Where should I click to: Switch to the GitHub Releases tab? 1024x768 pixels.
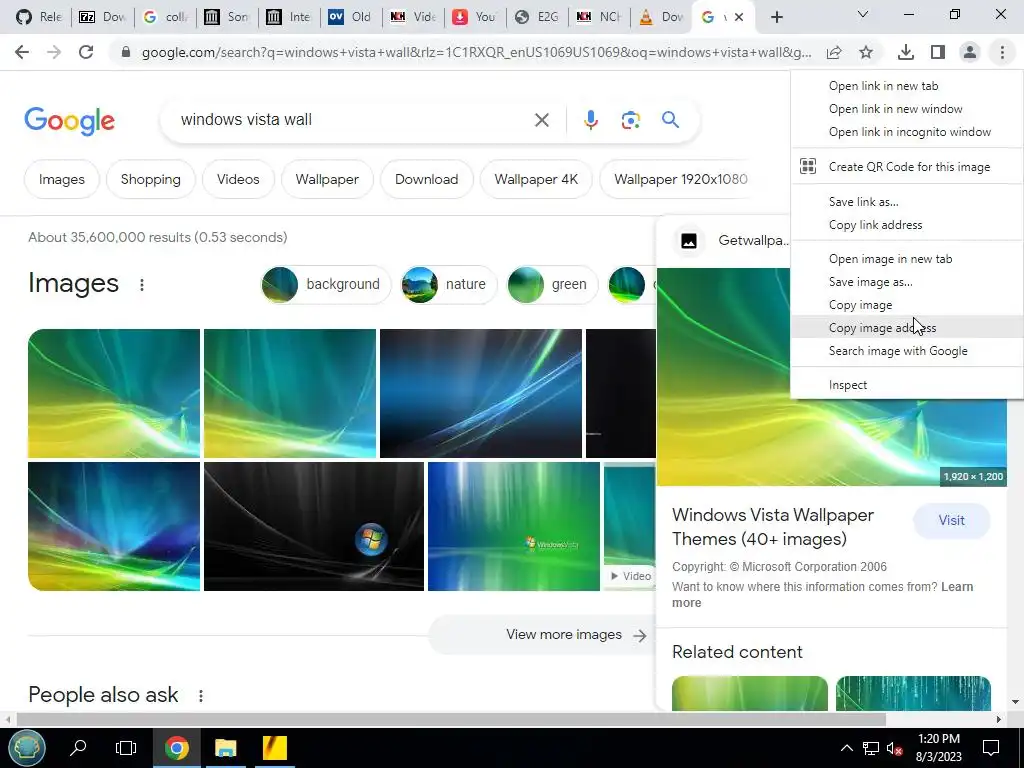[39, 17]
